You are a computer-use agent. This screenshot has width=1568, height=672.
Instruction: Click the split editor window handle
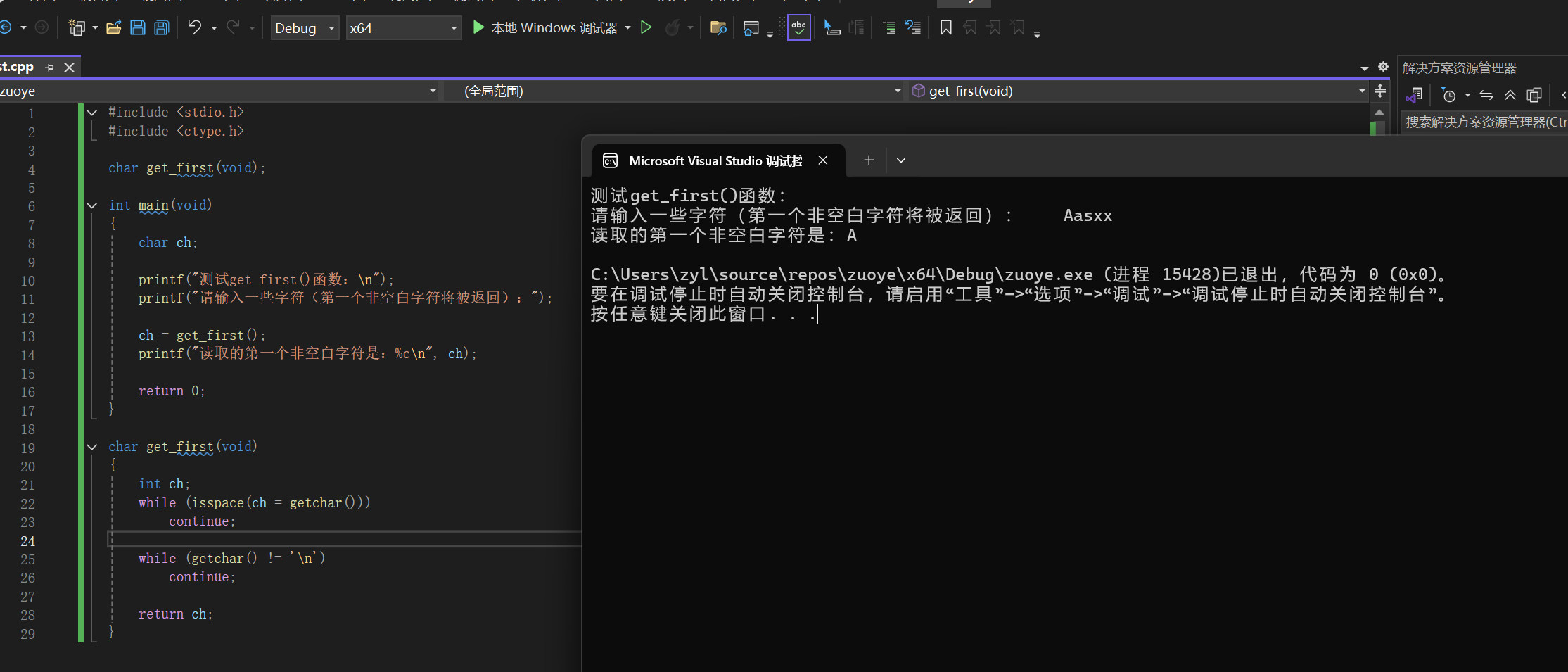pyautogui.click(x=1380, y=91)
